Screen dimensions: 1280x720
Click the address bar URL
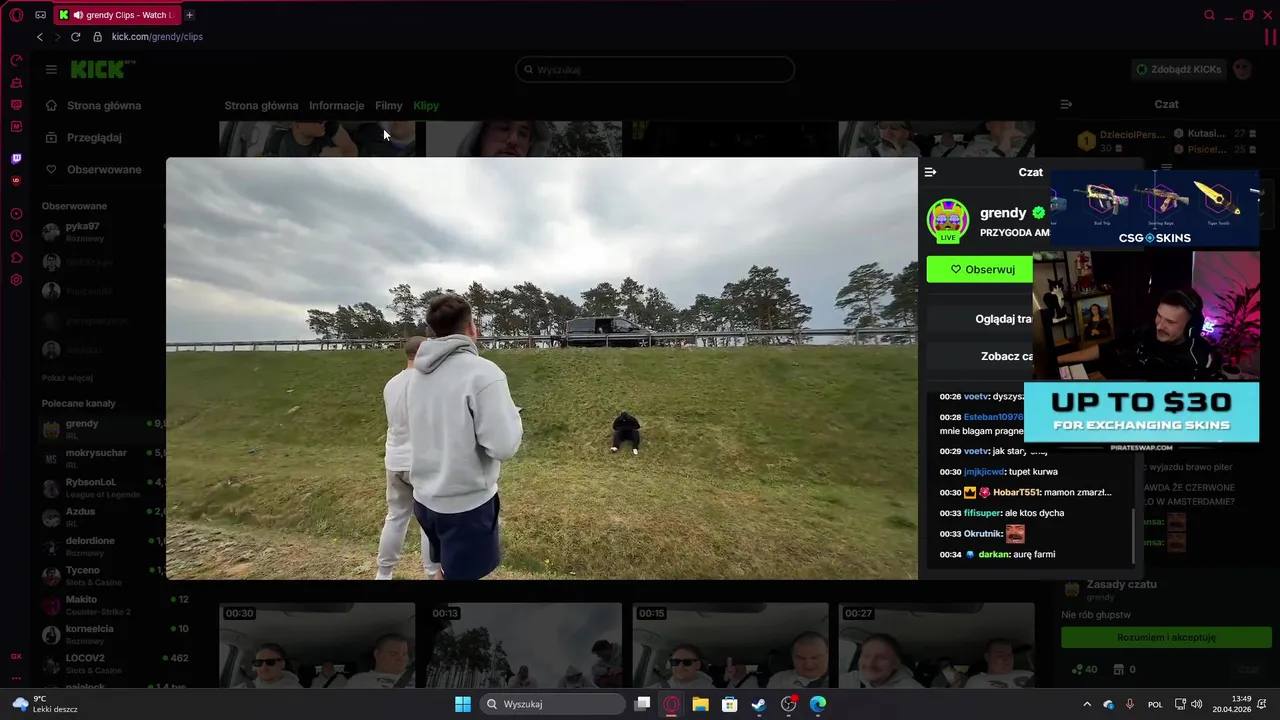157,37
